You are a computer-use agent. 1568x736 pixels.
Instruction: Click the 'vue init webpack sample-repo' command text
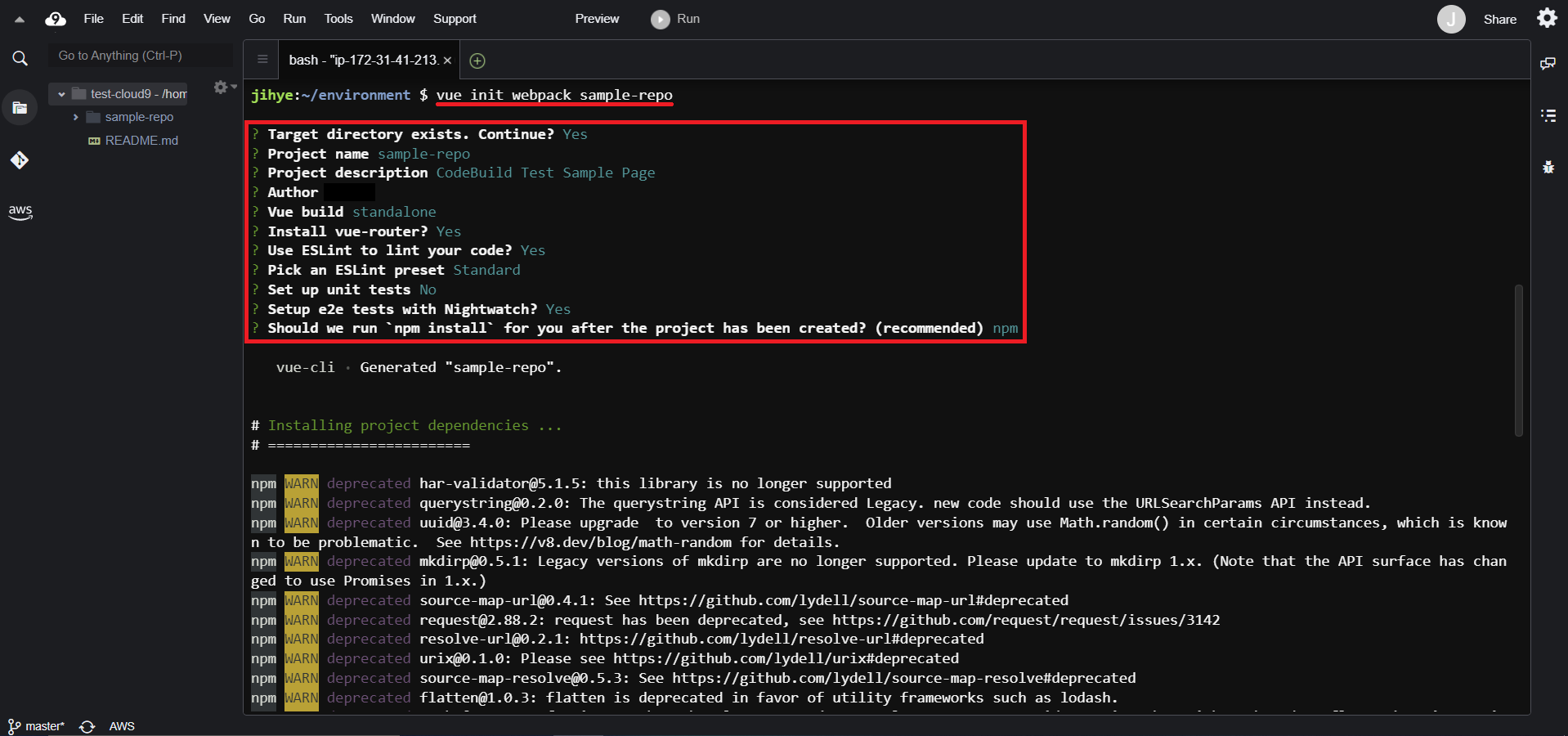pyautogui.click(x=554, y=95)
